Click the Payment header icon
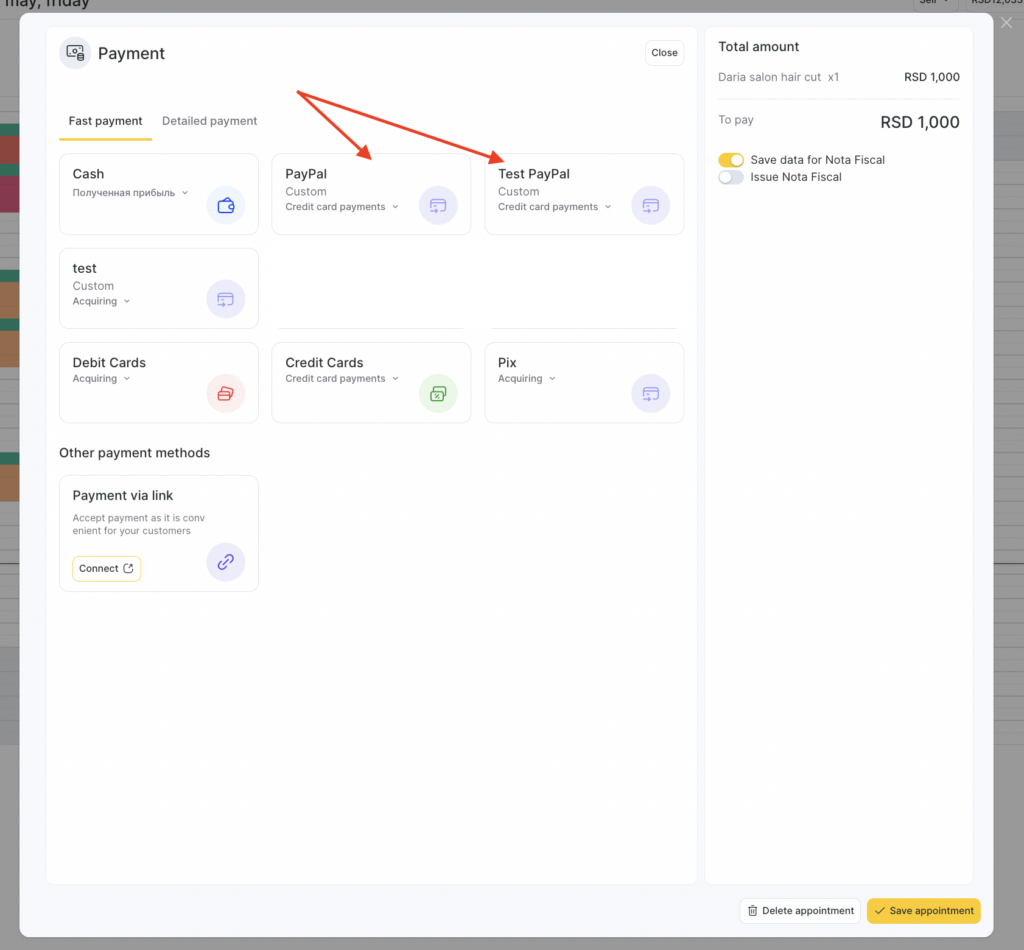The width and height of the screenshot is (1024, 950). click(x=75, y=53)
